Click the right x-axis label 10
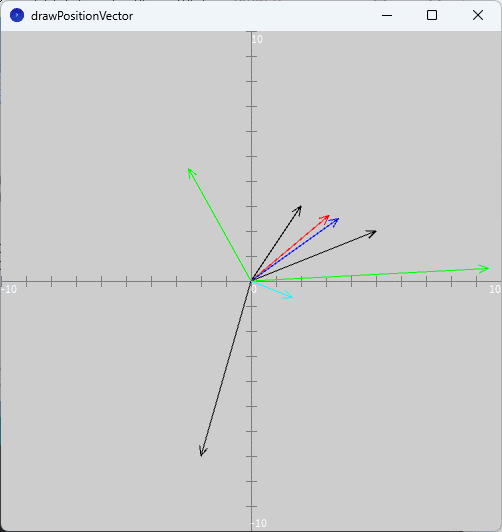The image size is (502, 532). pyautogui.click(x=495, y=289)
